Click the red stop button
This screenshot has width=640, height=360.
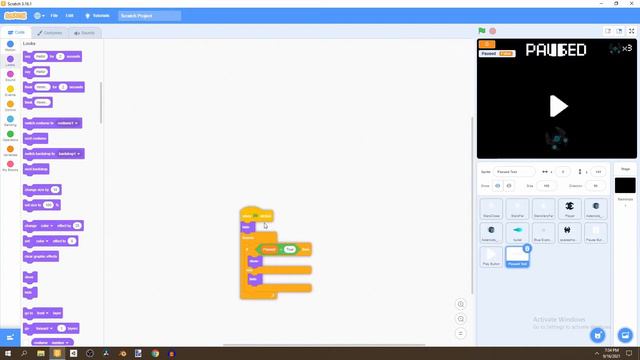493,31
